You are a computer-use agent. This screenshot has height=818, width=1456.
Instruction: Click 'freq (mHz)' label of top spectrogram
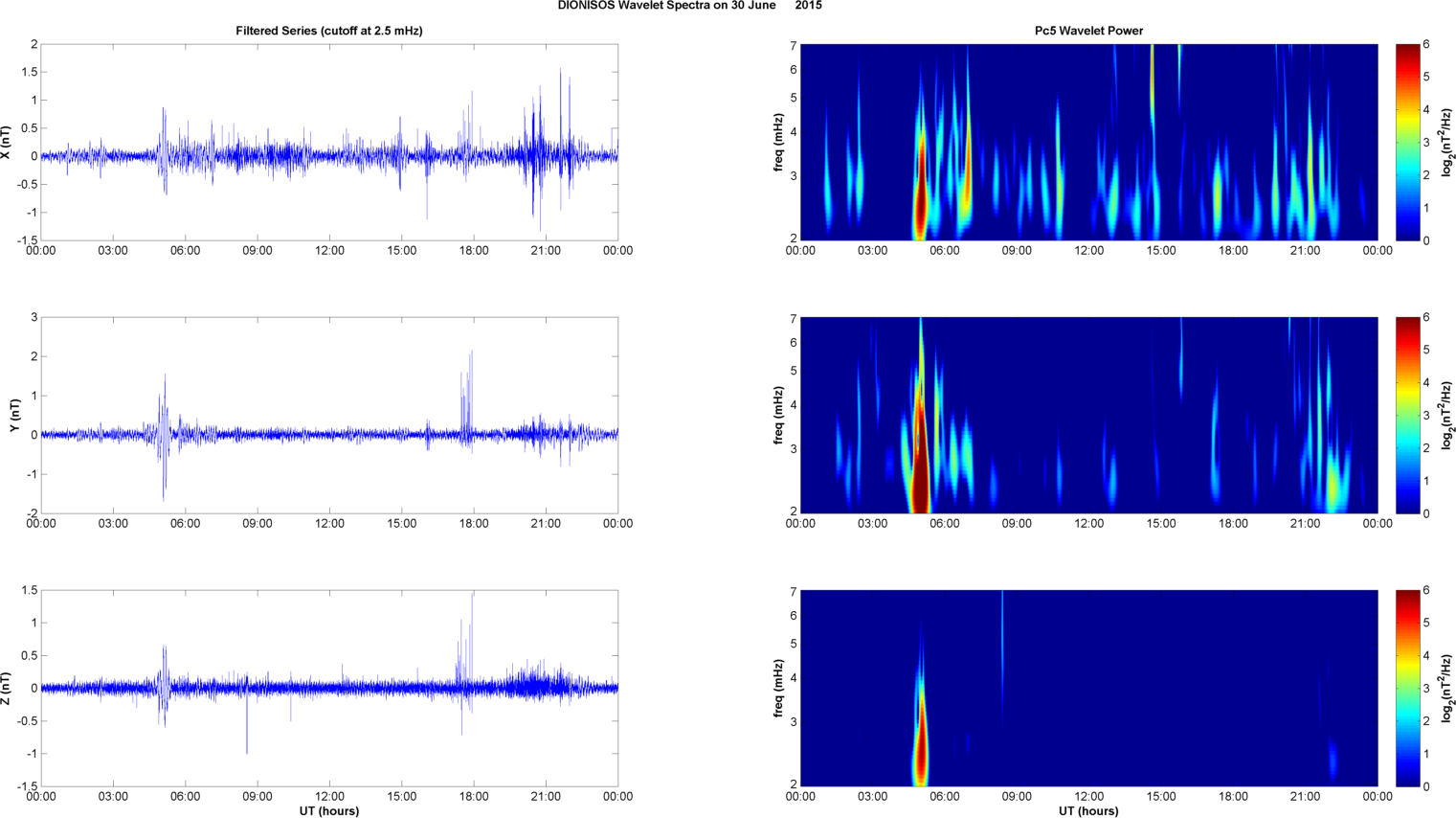click(779, 142)
